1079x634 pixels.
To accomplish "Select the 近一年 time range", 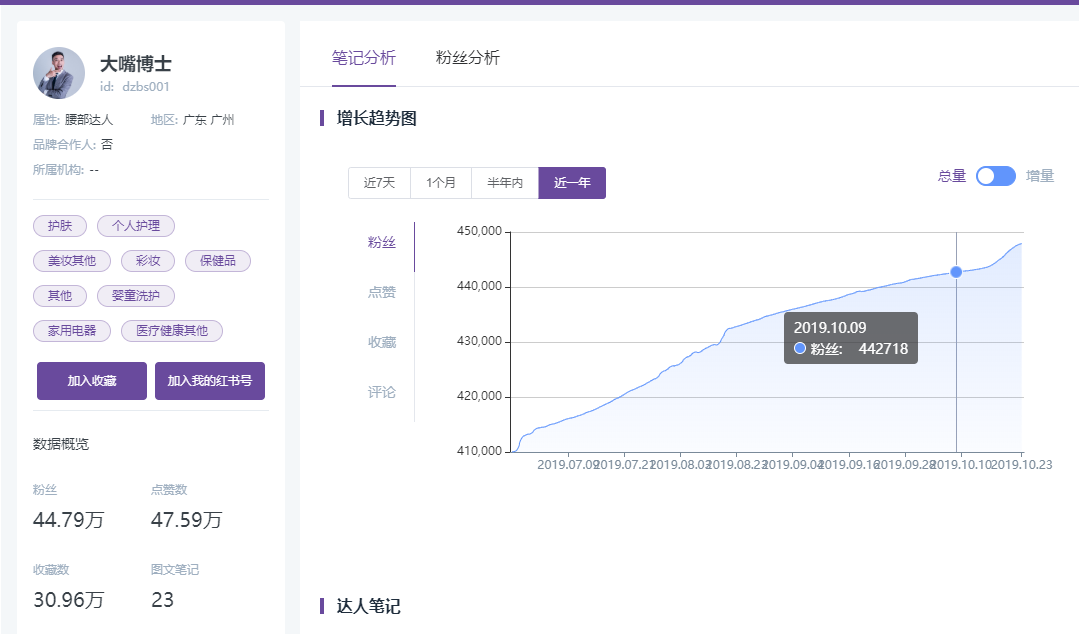I will pyautogui.click(x=572, y=182).
